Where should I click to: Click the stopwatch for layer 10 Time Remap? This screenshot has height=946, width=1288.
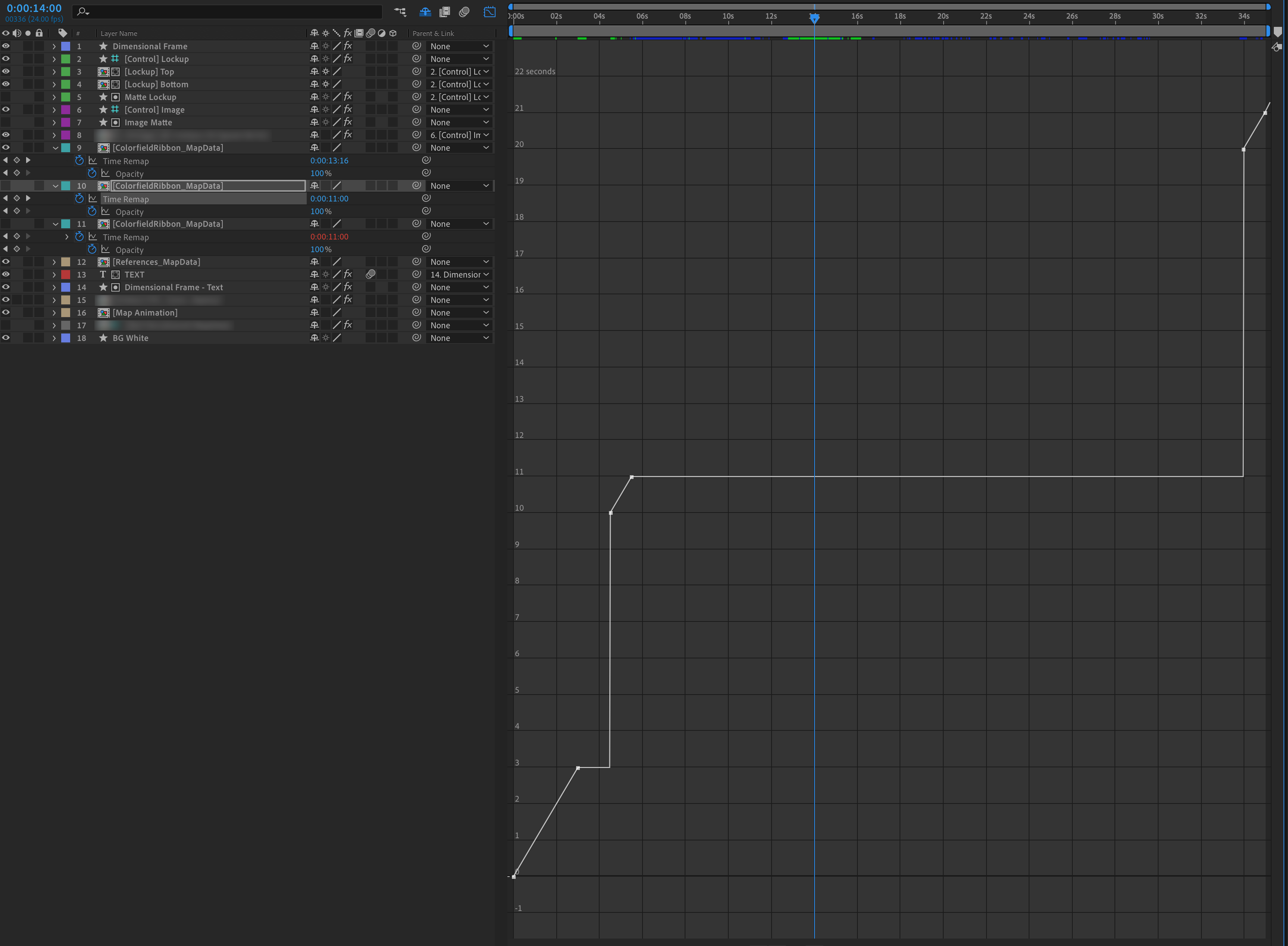79,198
